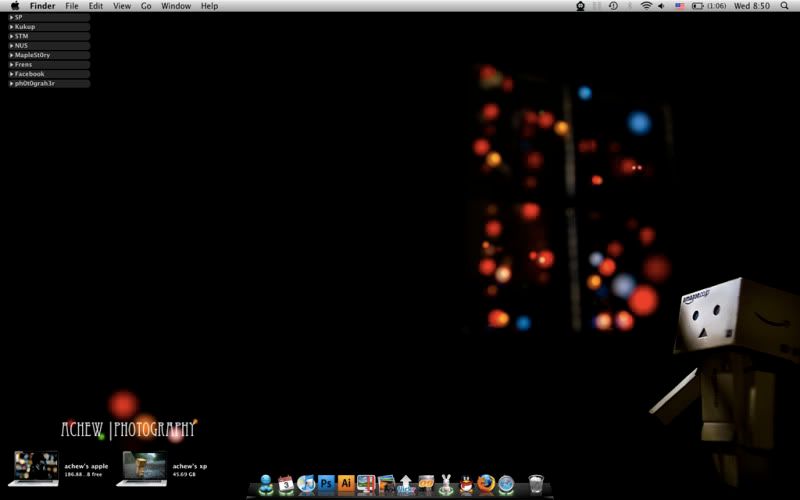Open the Go menu
This screenshot has width=800, height=500.
click(x=146, y=6)
